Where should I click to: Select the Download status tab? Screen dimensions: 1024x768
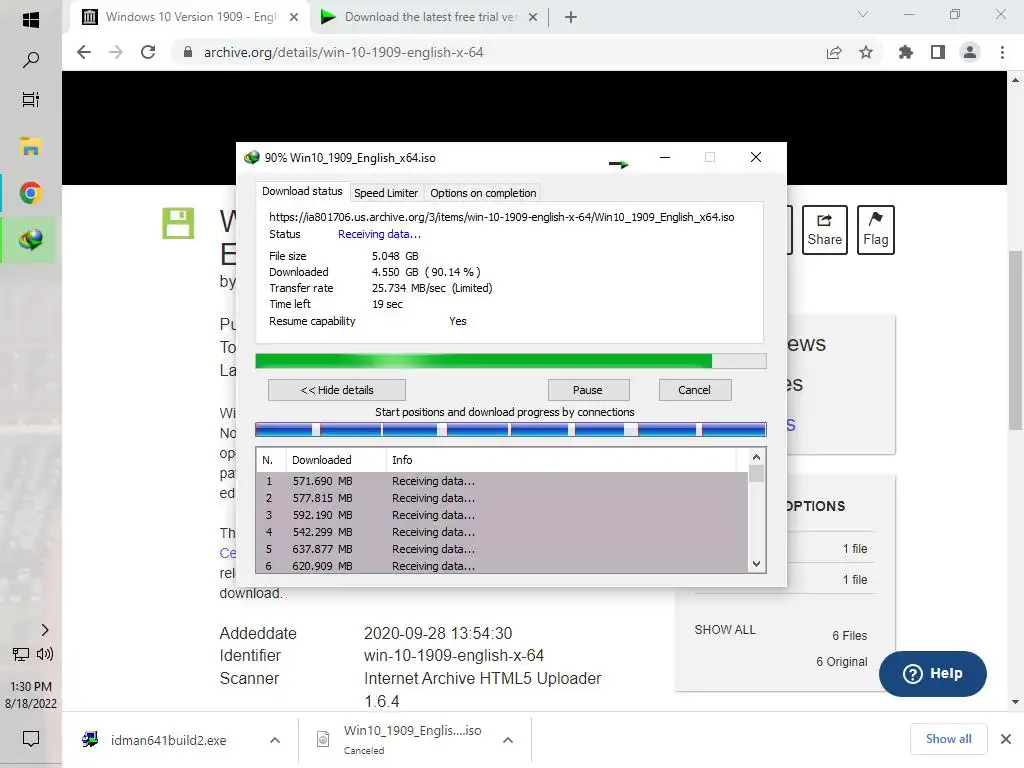pos(302,191)
